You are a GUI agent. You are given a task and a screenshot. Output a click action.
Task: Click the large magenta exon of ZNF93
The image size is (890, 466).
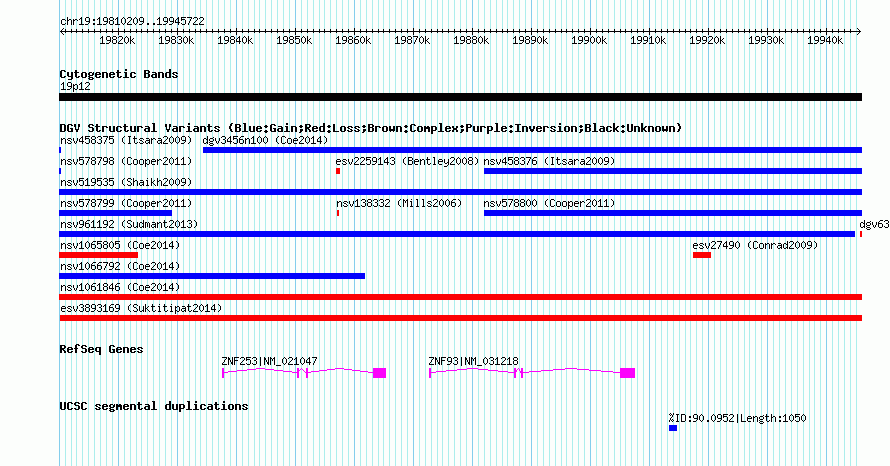click(x=627, y=373)
